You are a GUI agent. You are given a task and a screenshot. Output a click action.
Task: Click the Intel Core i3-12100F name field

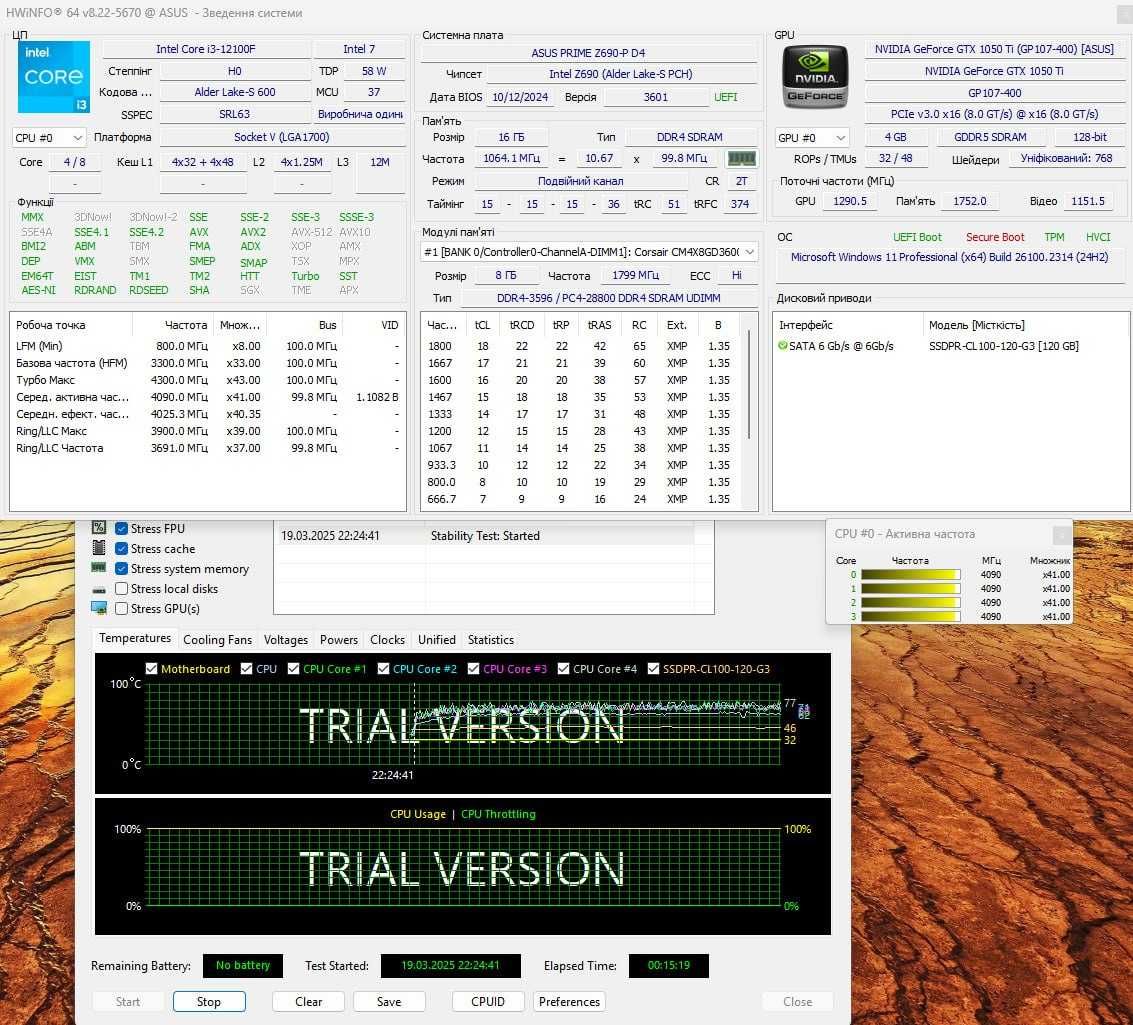point(206,49)
